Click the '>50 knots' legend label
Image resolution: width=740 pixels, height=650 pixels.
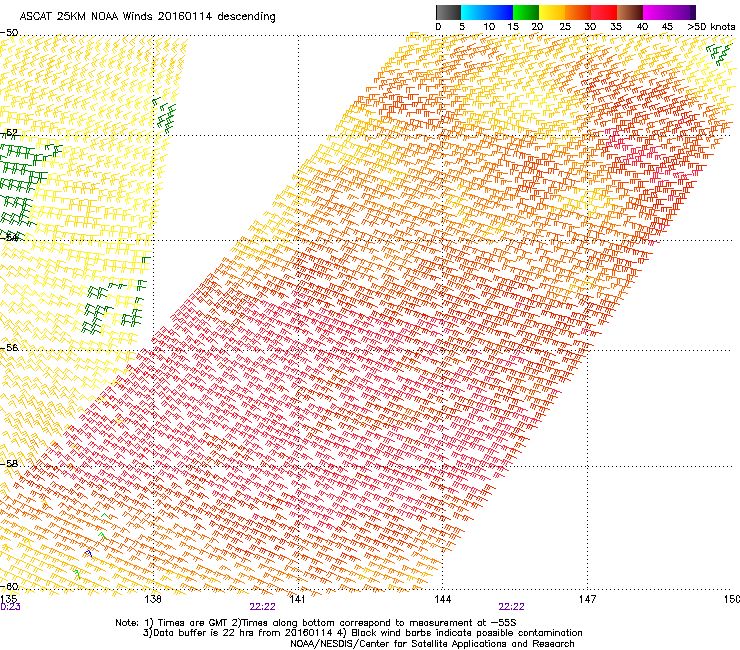[x=711, y=26]
